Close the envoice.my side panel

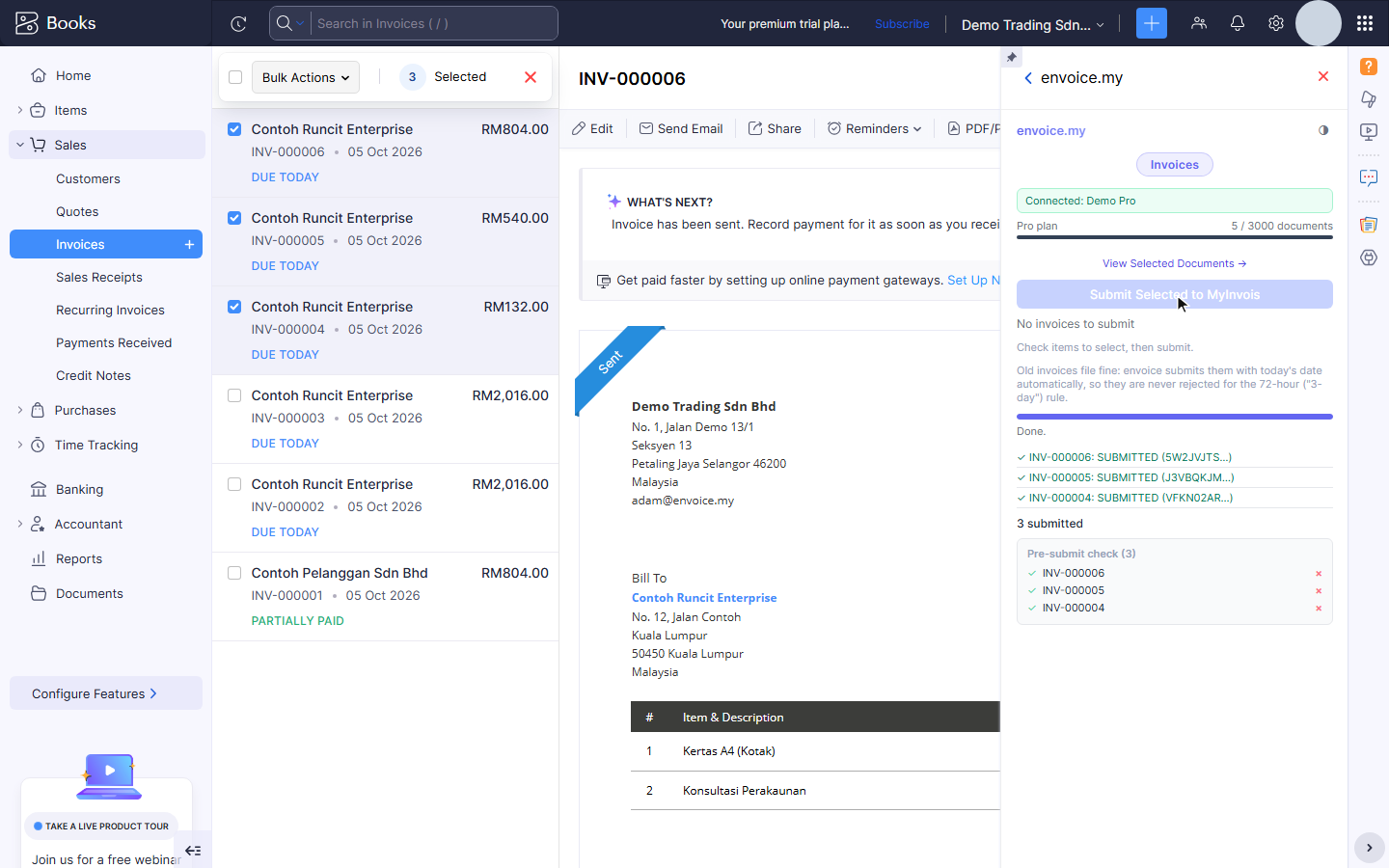pos(1323,76)
